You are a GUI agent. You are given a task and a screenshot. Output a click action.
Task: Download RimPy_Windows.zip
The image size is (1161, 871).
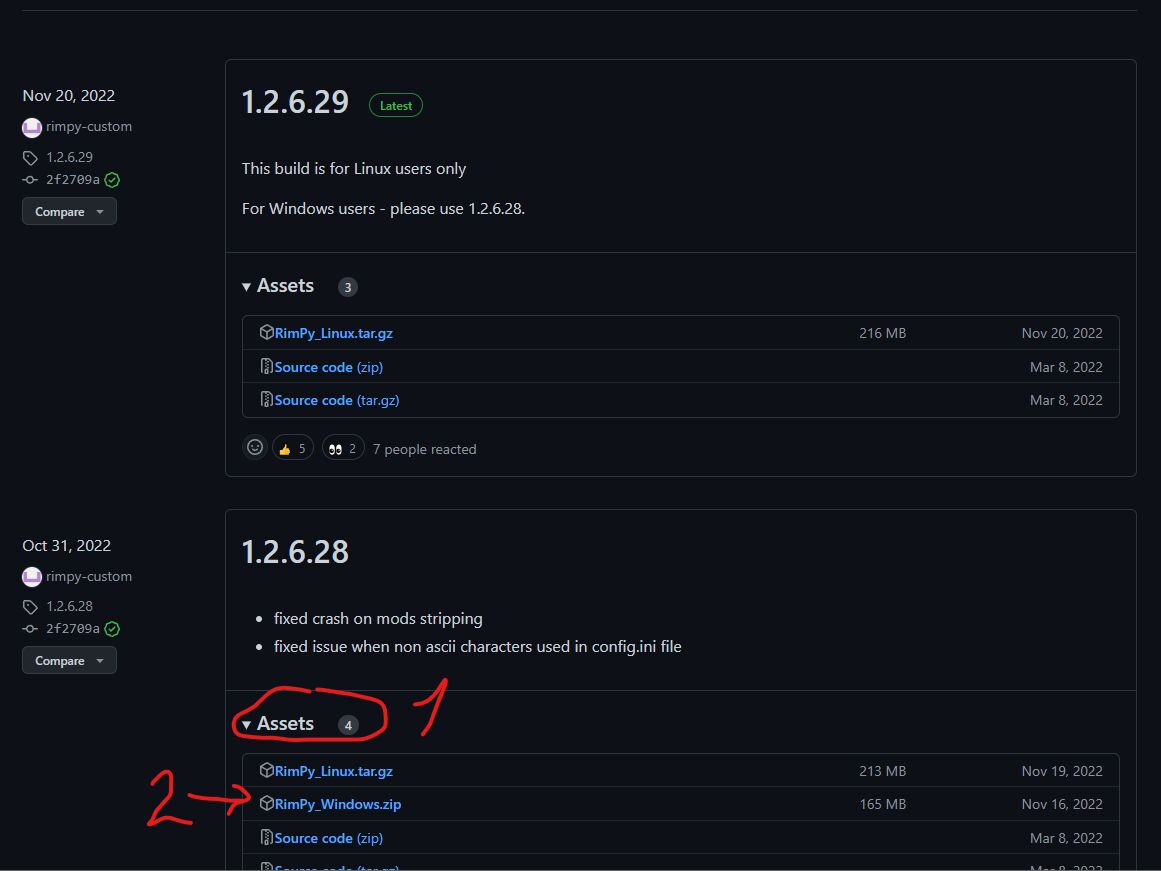tap(337, 804)
